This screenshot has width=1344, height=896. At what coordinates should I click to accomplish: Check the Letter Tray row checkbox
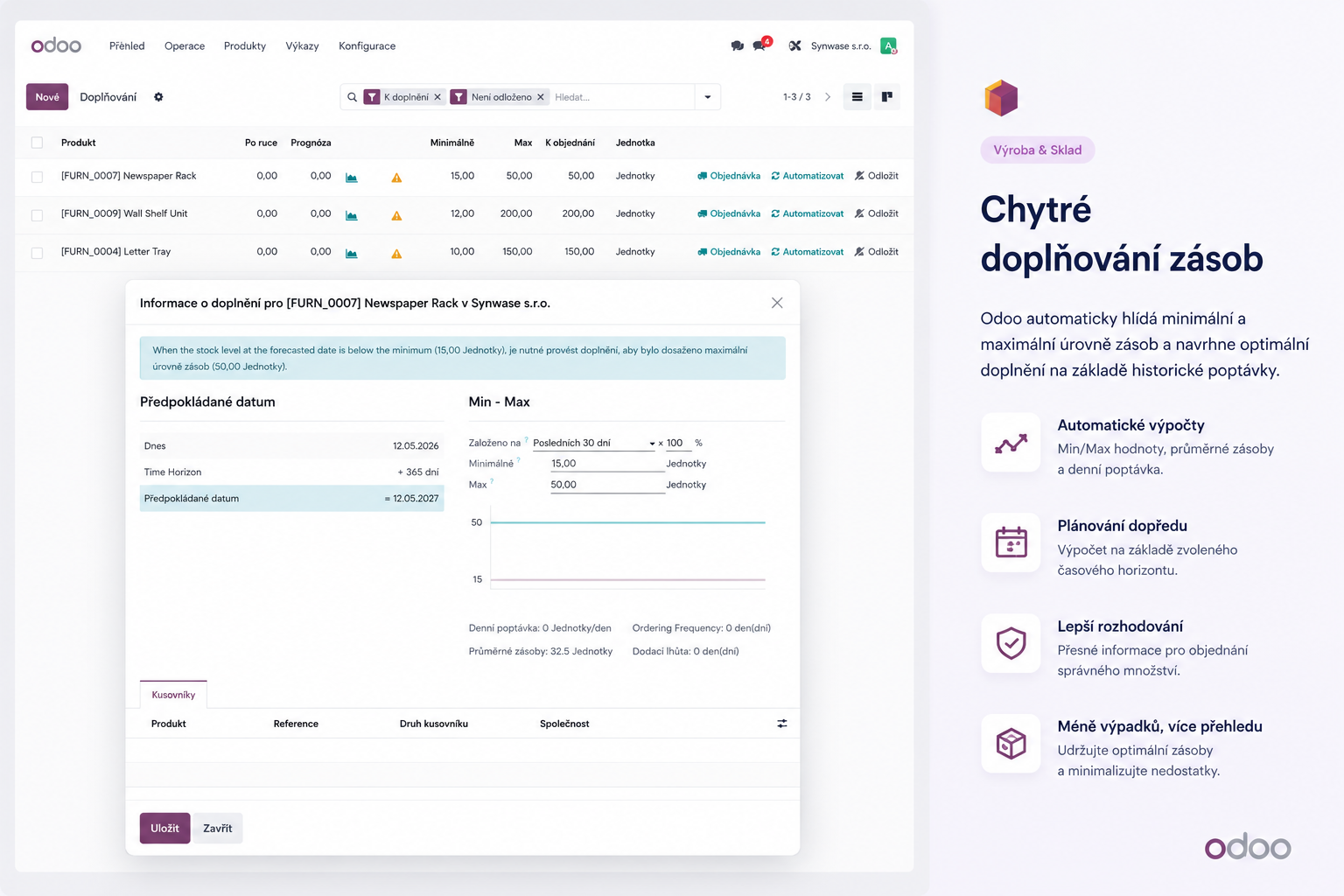coord(37,253)
